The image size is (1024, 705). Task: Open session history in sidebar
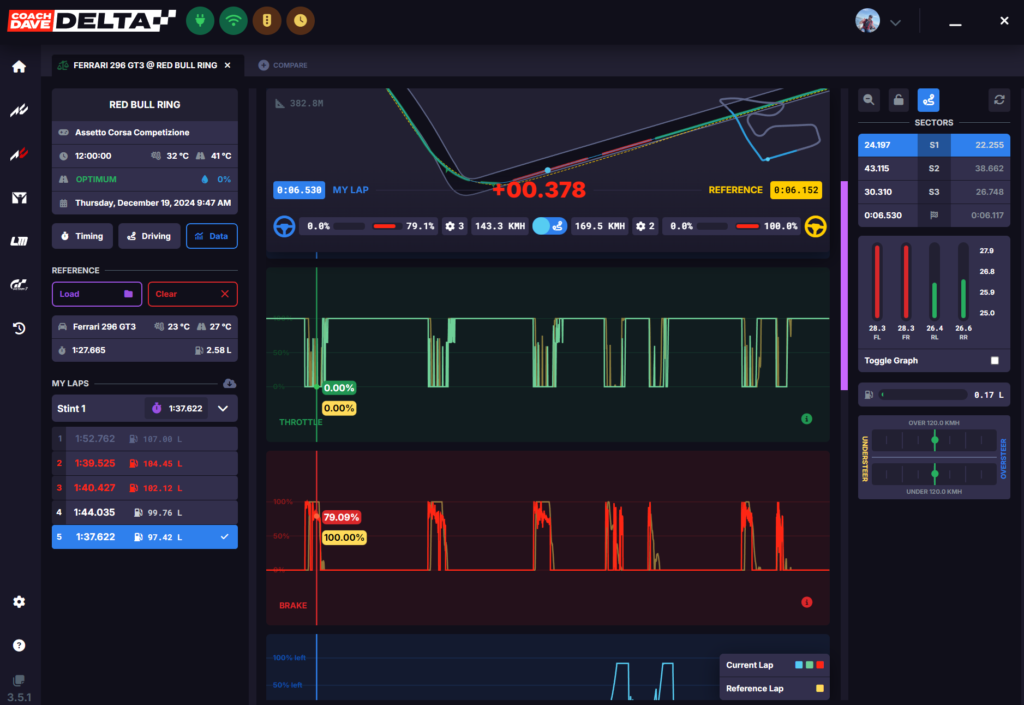(x=19, y=328)
